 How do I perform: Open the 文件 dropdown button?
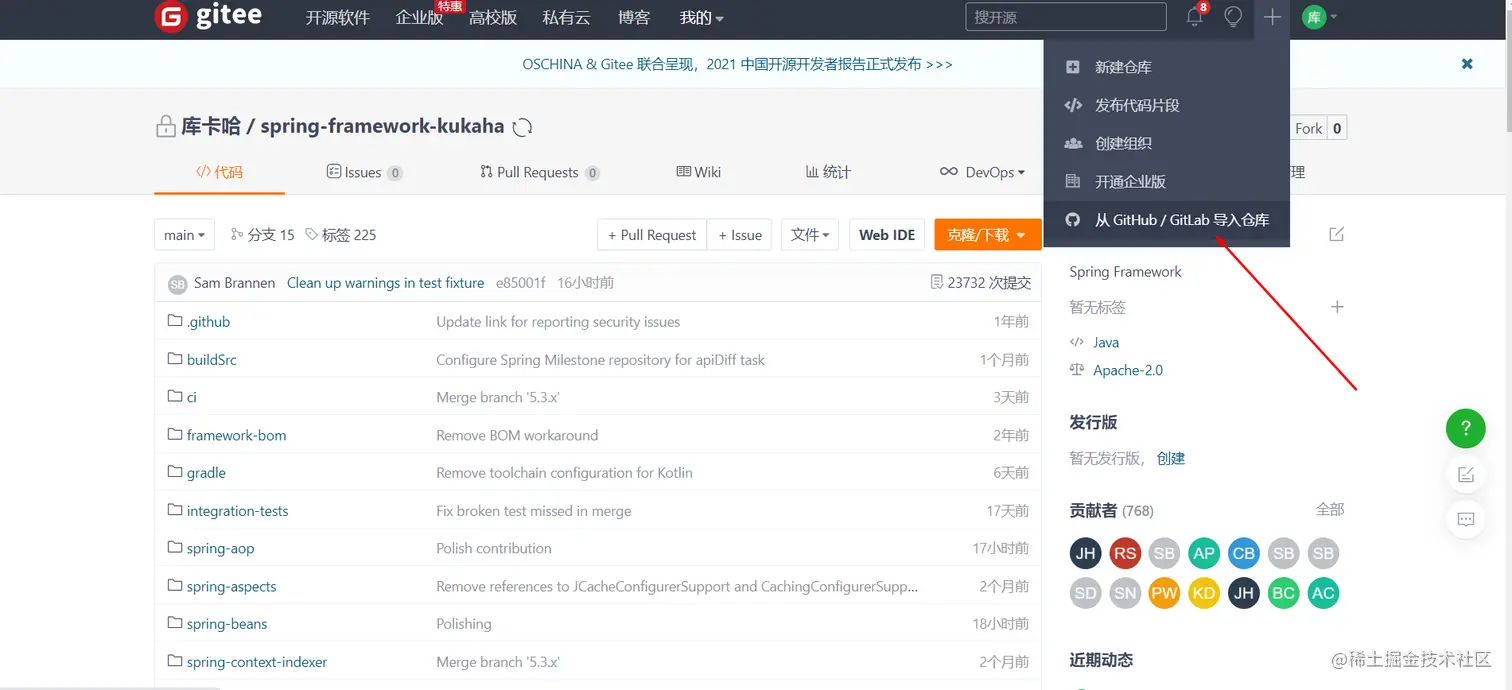pyautogui.click(x=810, y=235)
